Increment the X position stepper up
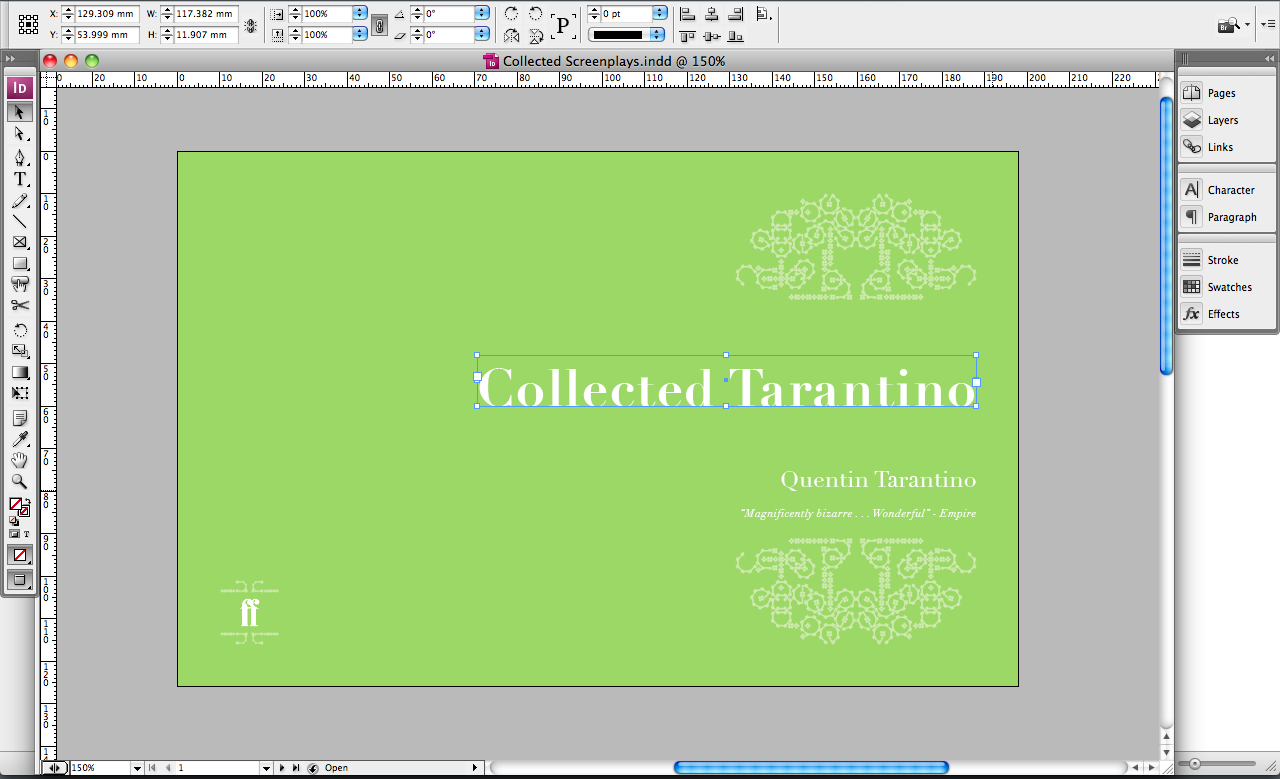1280x779 pixels. 68,10
